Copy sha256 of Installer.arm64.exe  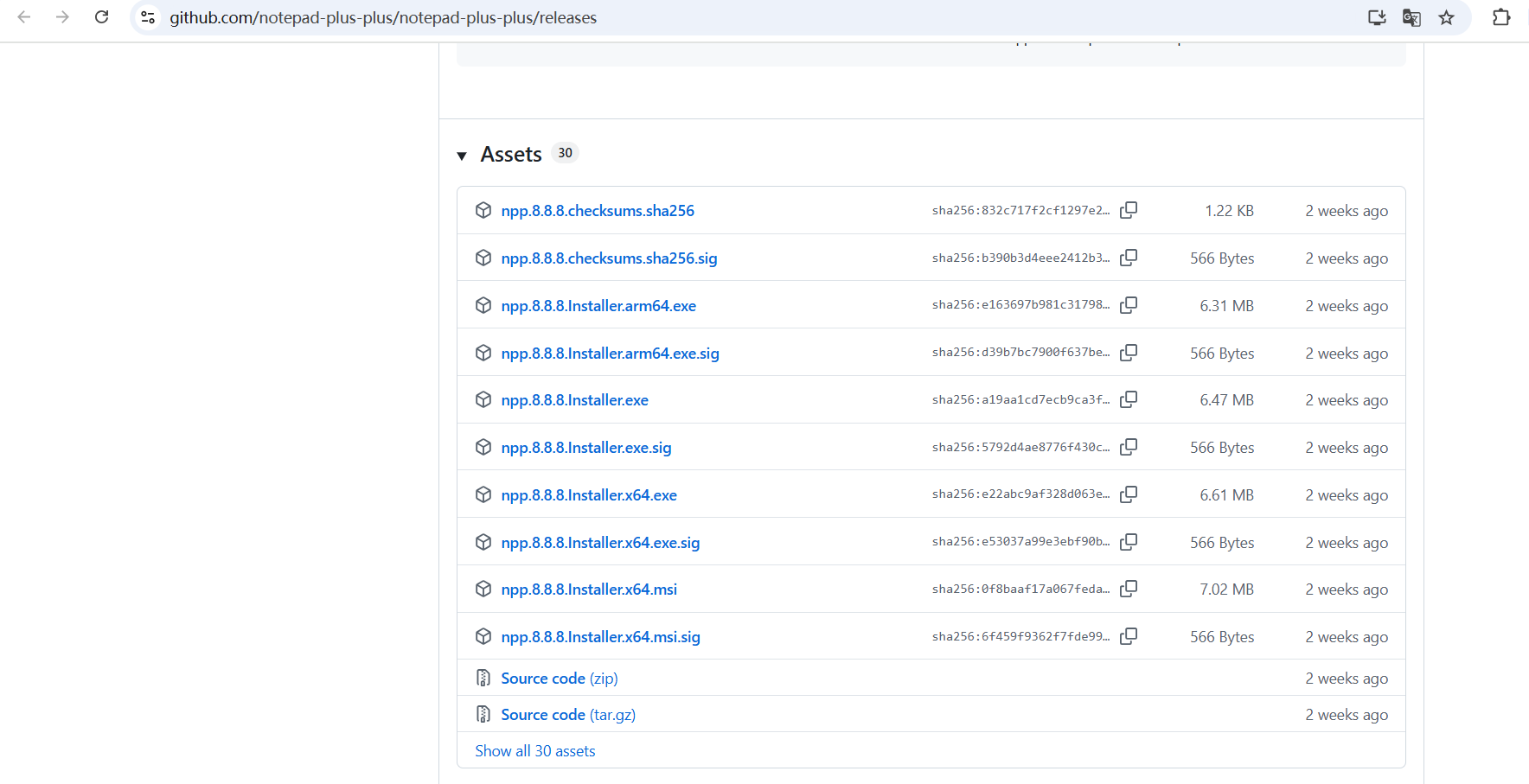pos(1129,305)
